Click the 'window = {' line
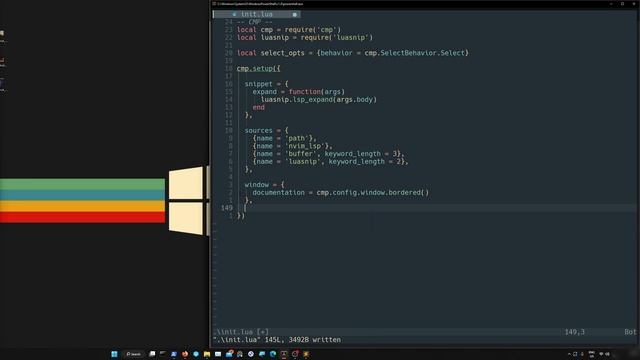This screenshot has height=360, width=640. pos(264,185)
